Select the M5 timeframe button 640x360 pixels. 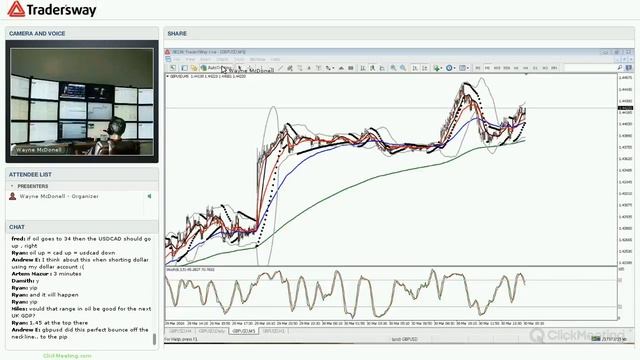(487, 68)
